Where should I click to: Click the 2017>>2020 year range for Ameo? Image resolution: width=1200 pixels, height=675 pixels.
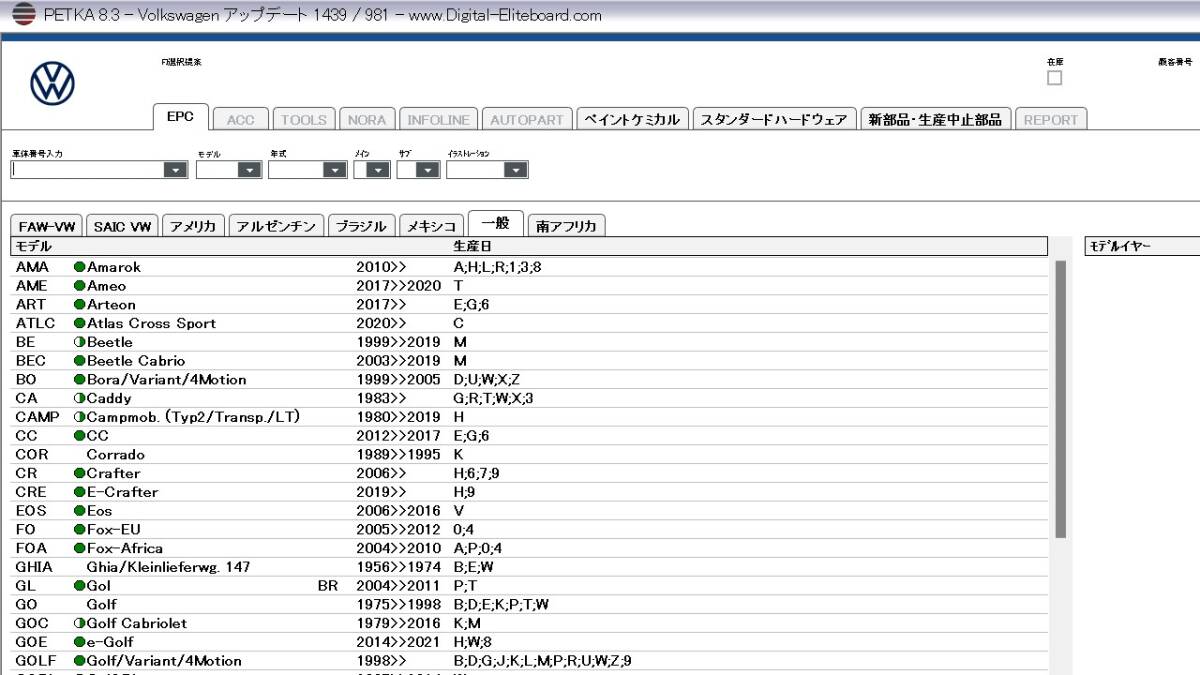coord(398,286)
